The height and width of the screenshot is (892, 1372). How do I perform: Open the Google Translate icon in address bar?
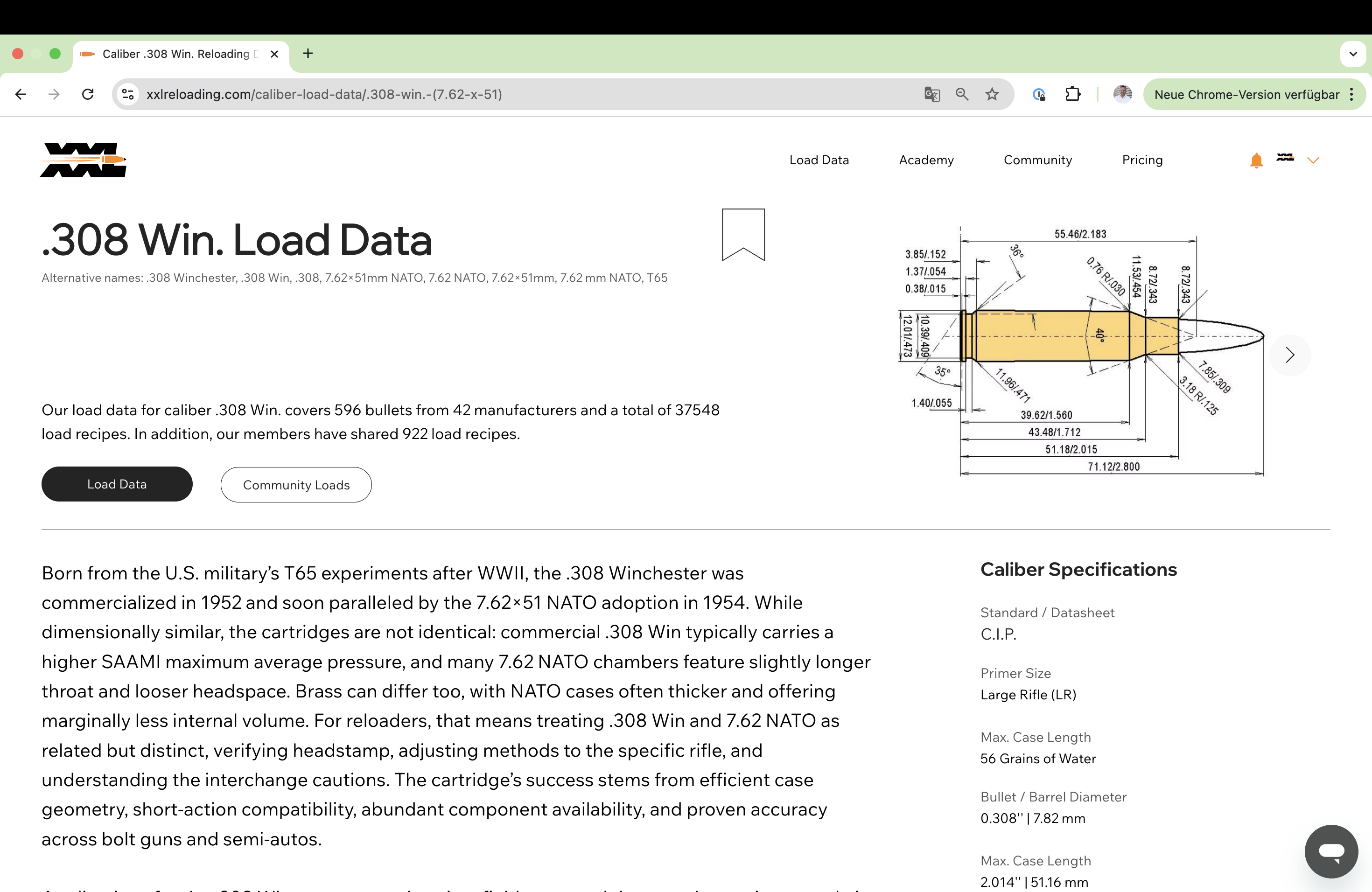931,94
